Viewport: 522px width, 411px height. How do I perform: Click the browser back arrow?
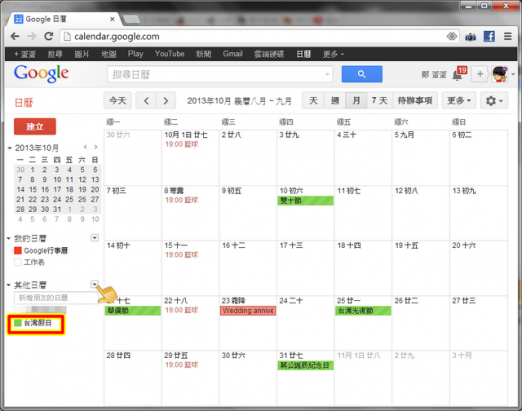[15, 36]
